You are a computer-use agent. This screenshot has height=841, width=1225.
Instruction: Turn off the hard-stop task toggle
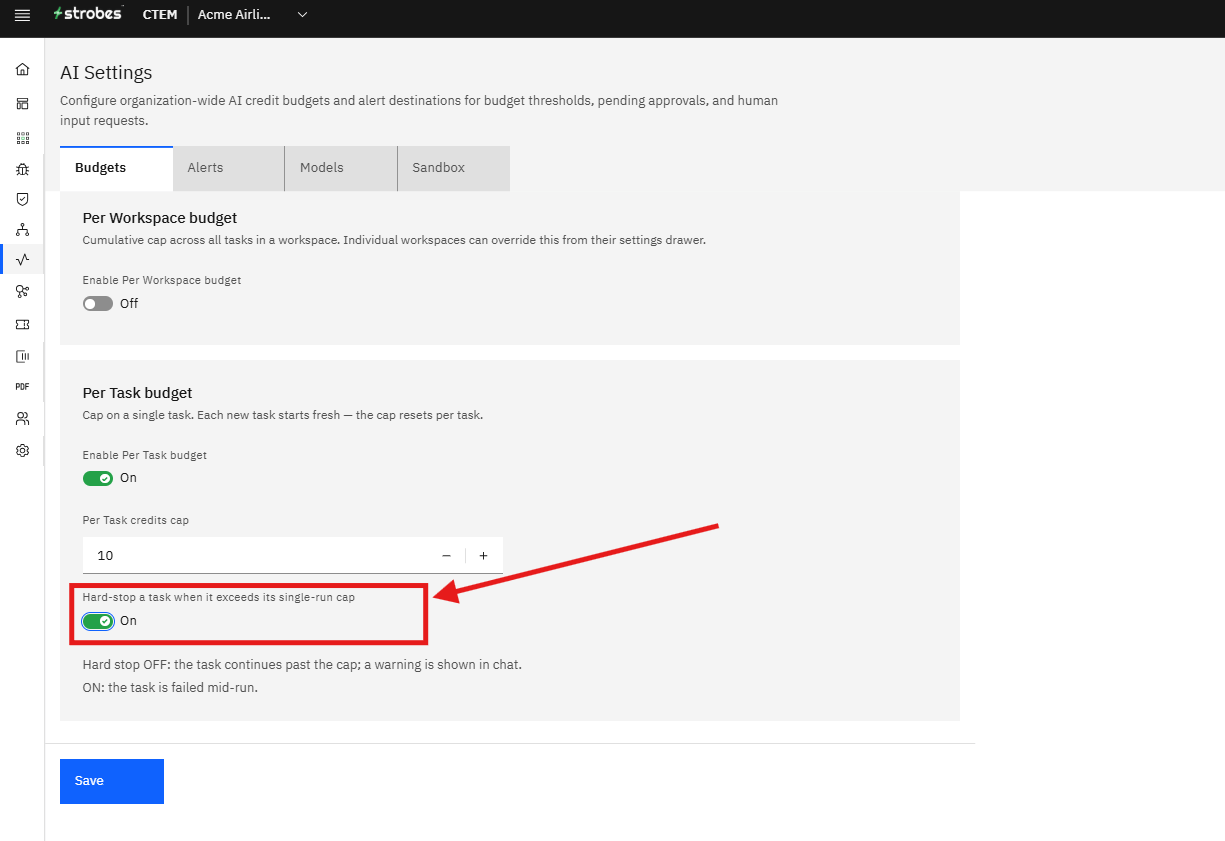pyautogui.click(x=98, y=621)
